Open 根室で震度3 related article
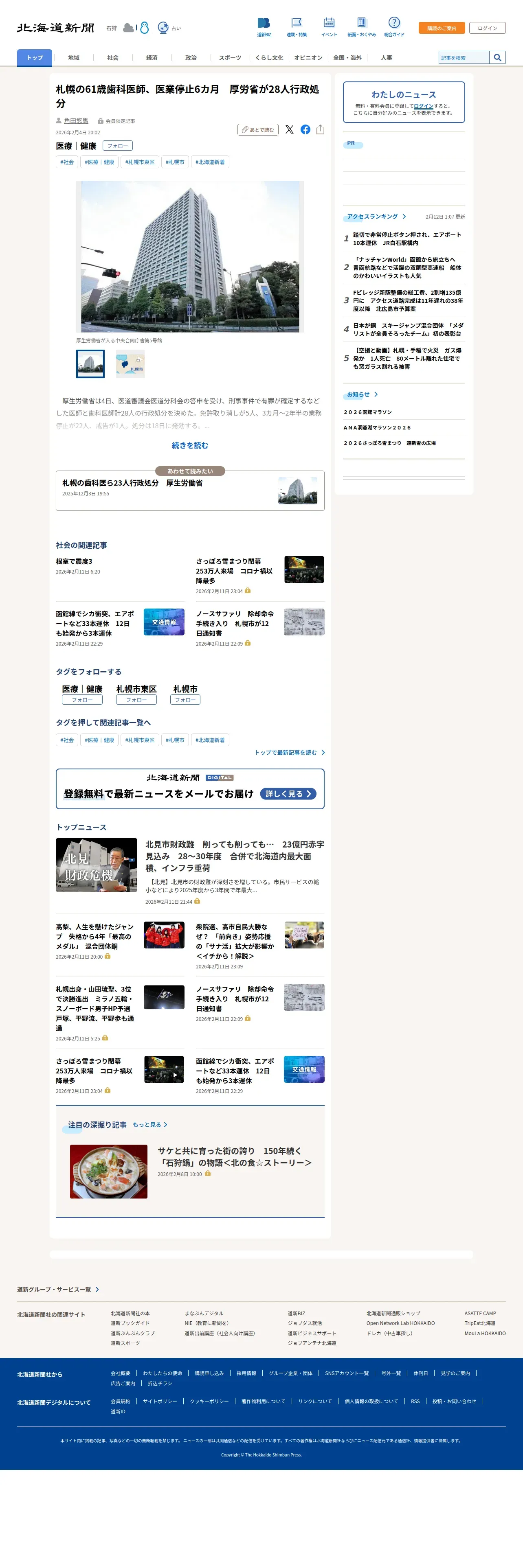This screenshot has width=523, height=1568. coord(74,561)
